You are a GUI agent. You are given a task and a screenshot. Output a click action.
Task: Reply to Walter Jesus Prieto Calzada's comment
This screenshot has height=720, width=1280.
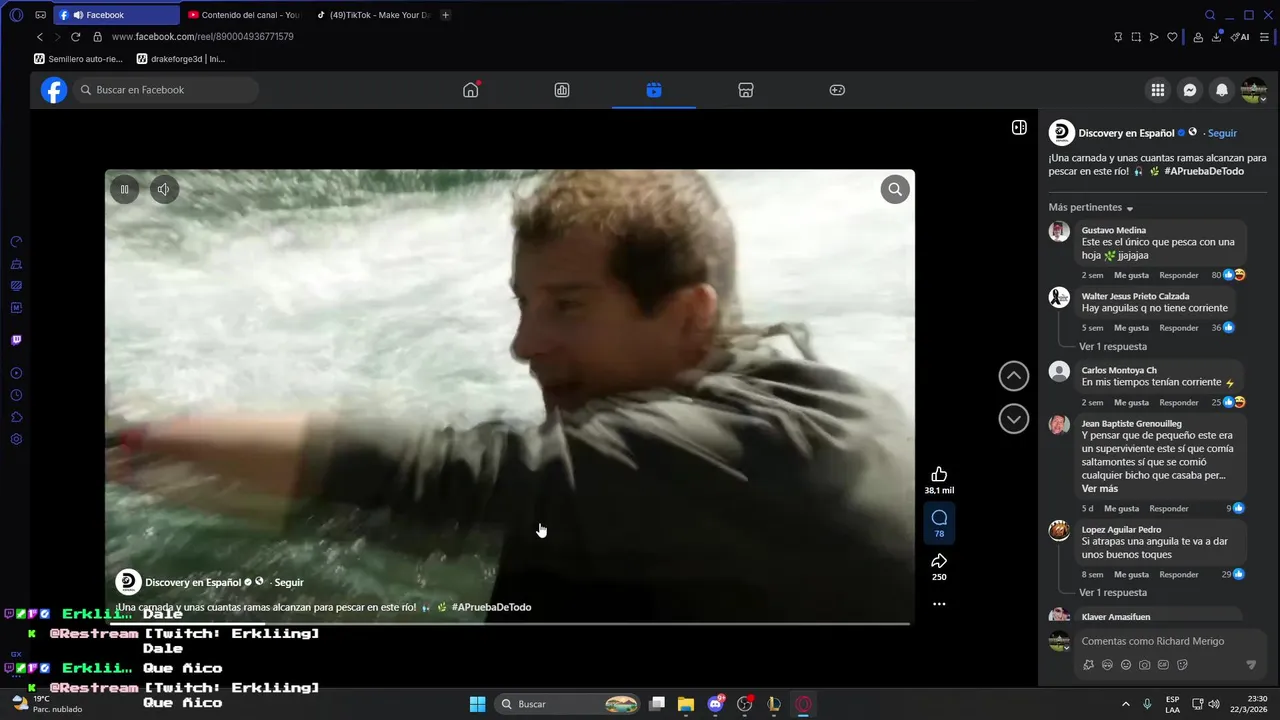click(1179, 328)
